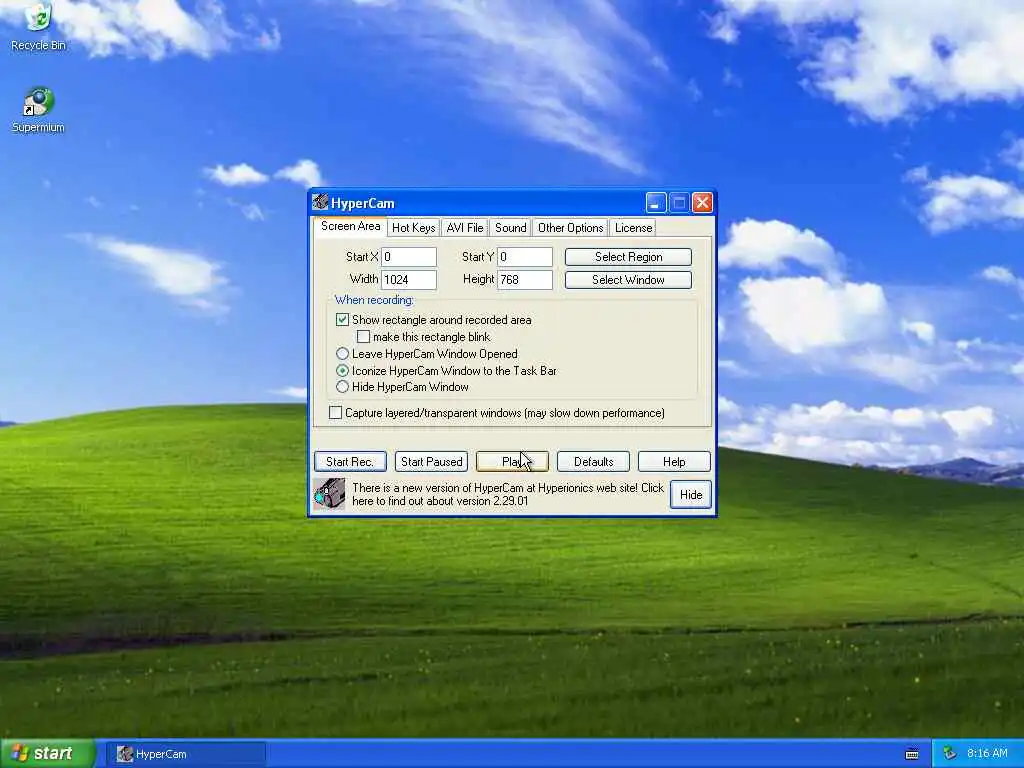
Task: Enable Capture layered/transparent windows checkbox
Action: point(335,413)
